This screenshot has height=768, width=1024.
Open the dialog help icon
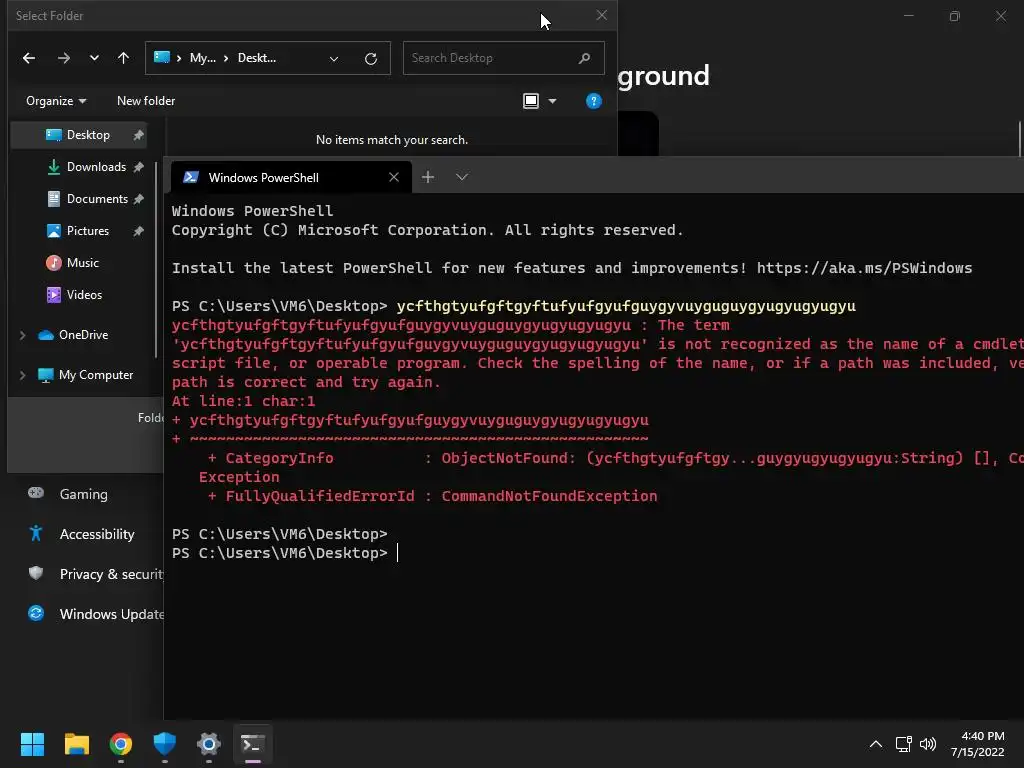(x=594, y=101)
